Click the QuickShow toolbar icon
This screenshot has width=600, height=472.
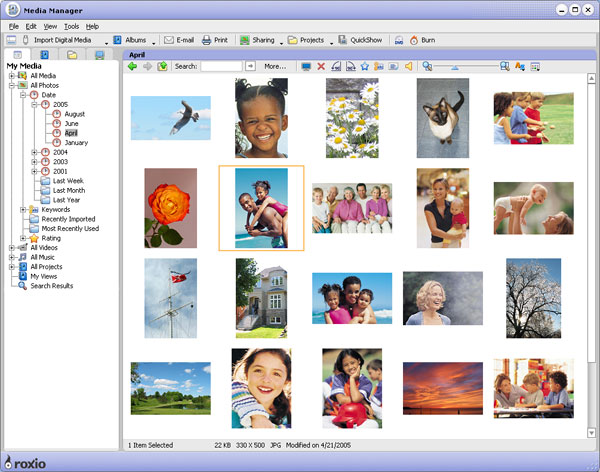[x=343, y=40]
